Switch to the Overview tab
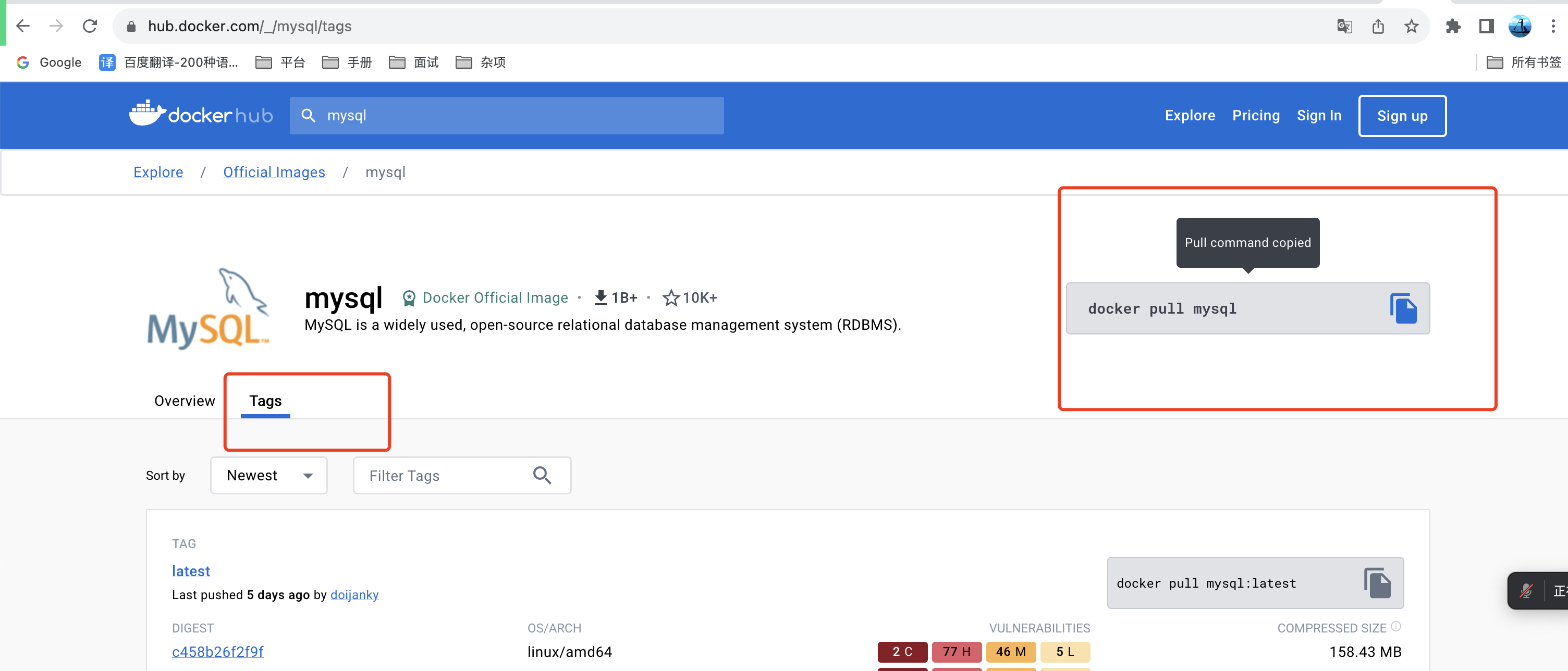This screenshot has height=671, width=1568. tap(185, 401)
